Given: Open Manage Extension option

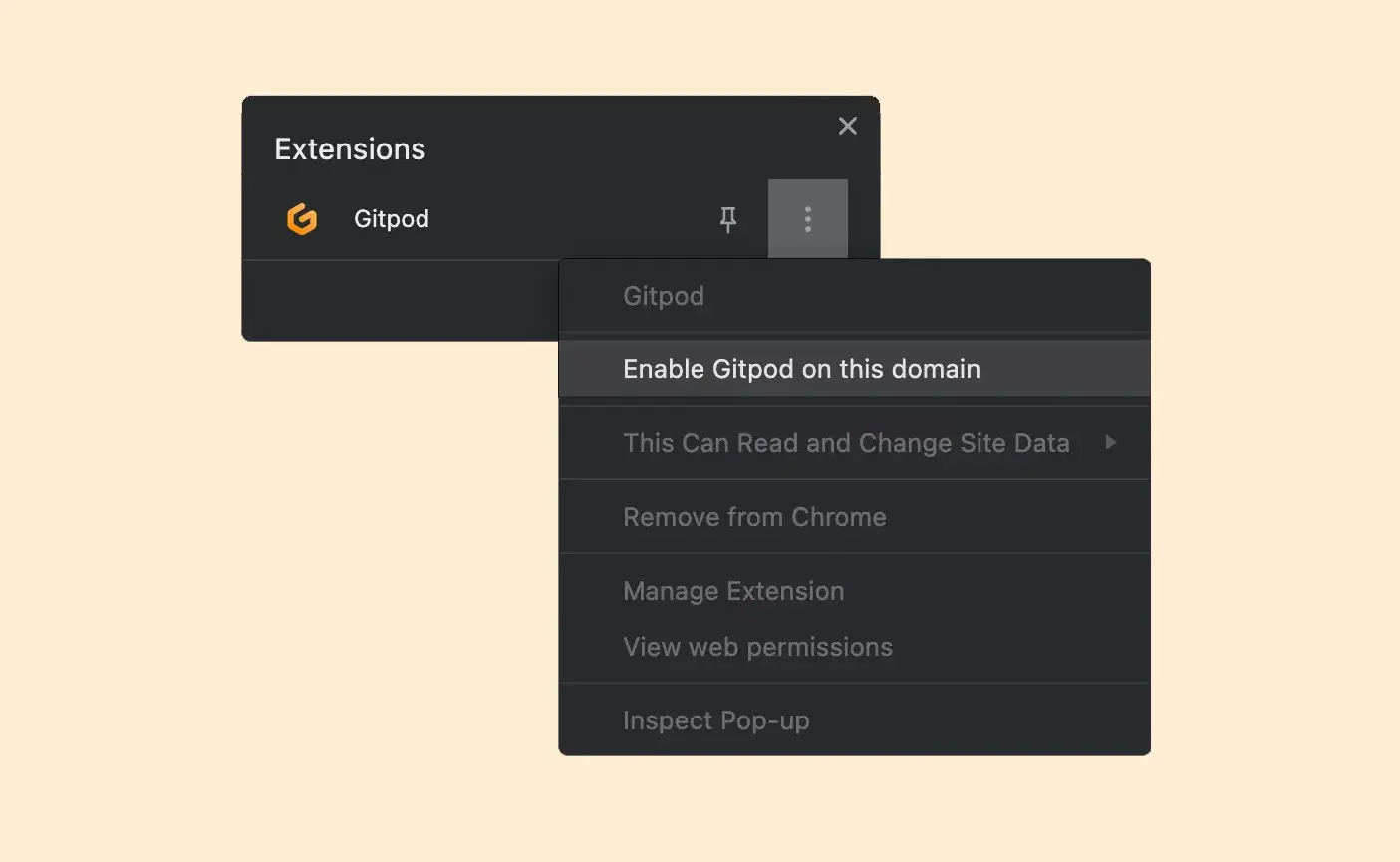Looking at the screenshot, I should pos(854,591).
